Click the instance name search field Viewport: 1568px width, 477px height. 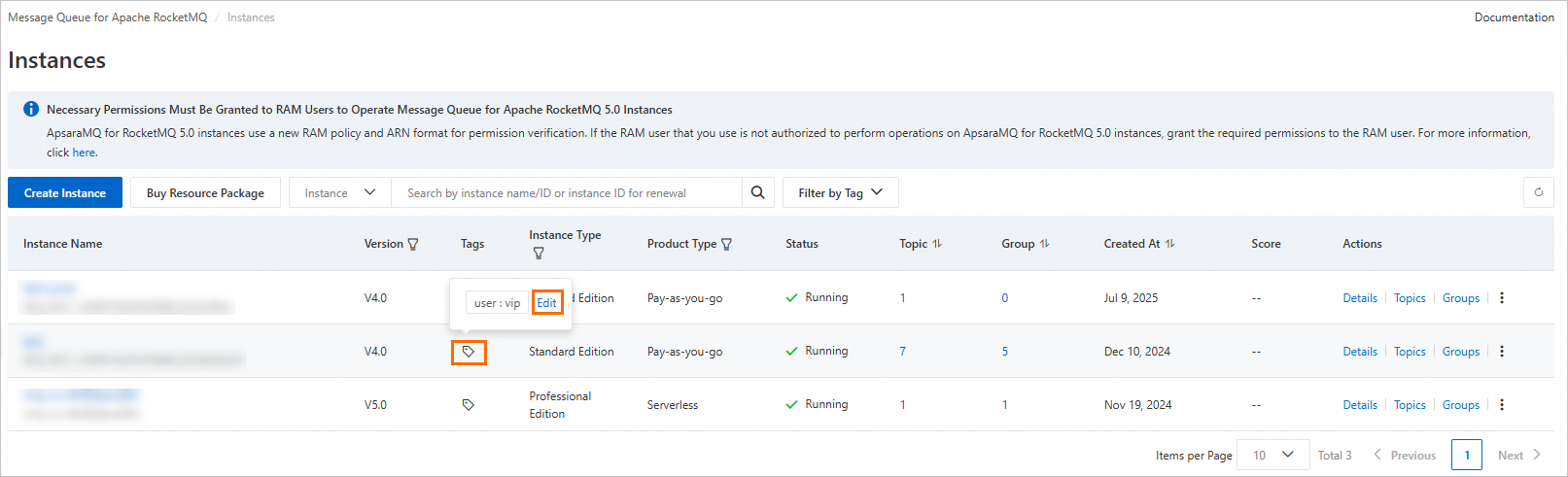point(566,192)
